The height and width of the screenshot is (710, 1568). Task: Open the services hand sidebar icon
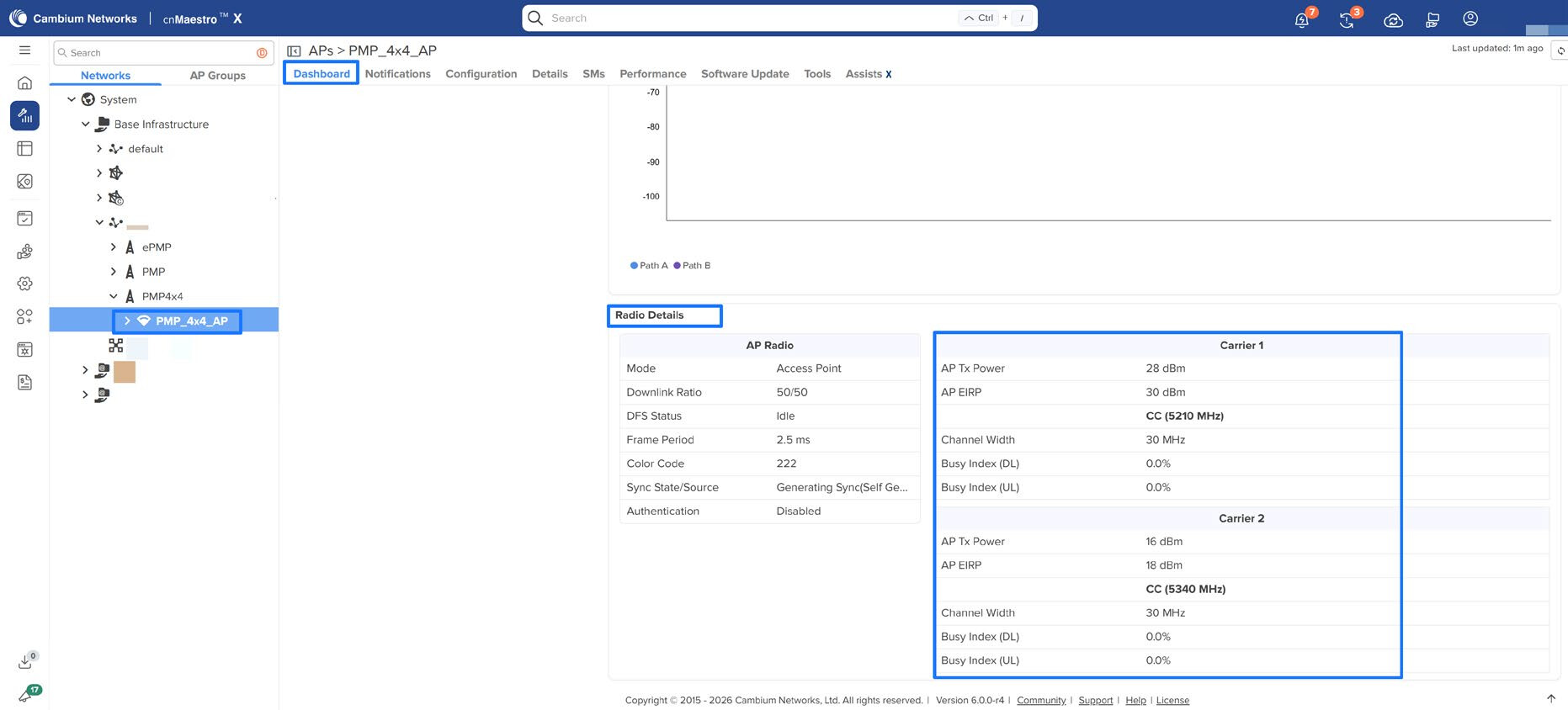pyautogui.click(x=25, y=251)
